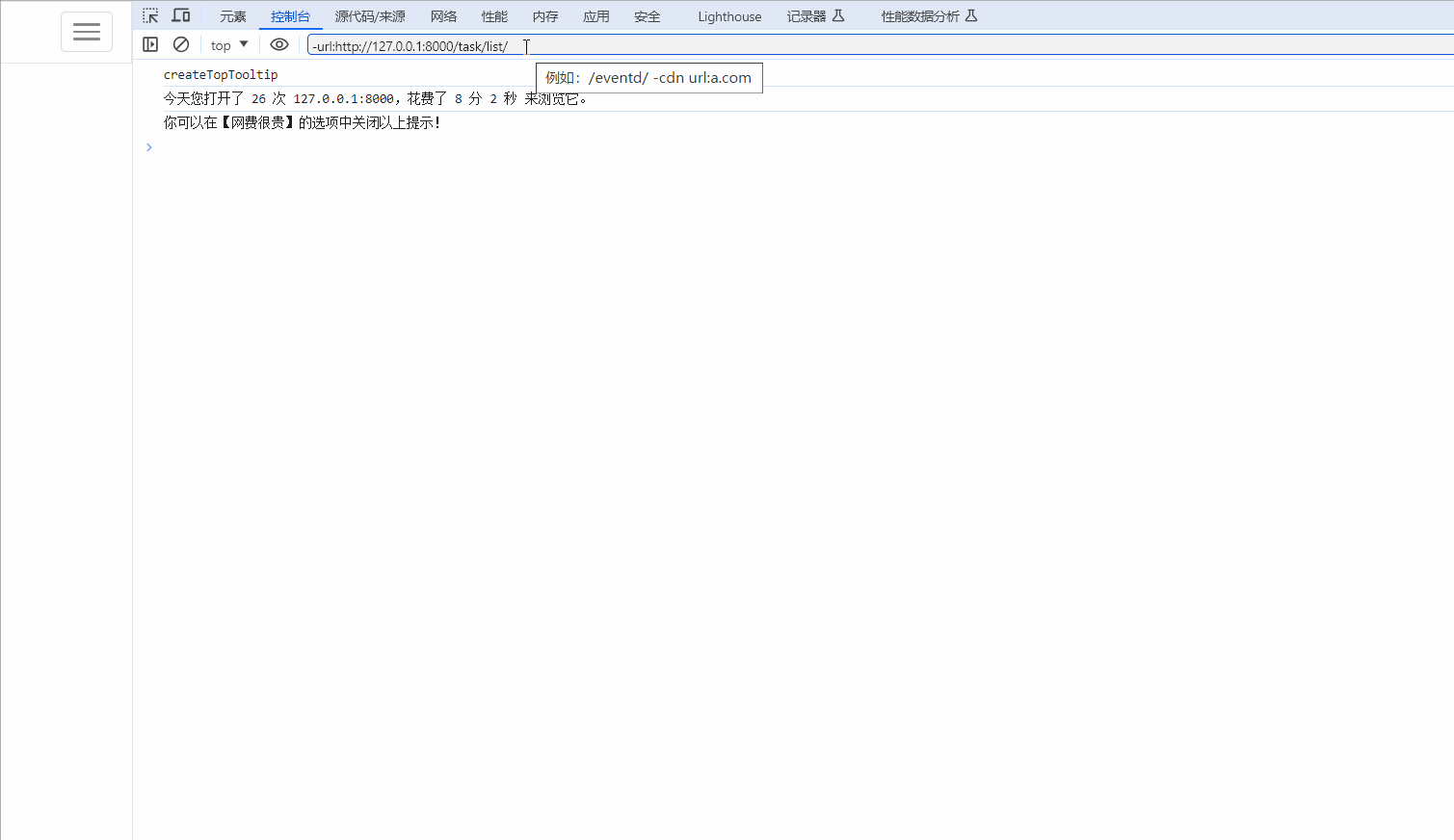Create a live expression with the eye icon
1454x840 pixels.
coord(279,44)
